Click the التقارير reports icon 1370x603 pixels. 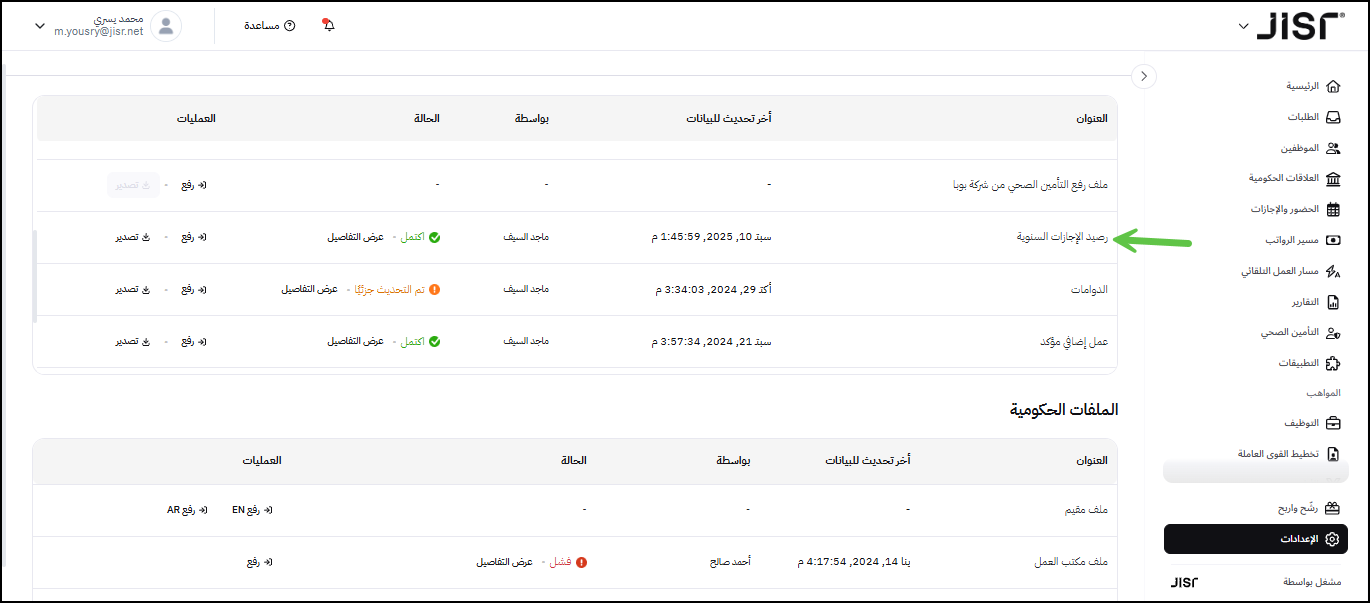tap(1332, 302)
